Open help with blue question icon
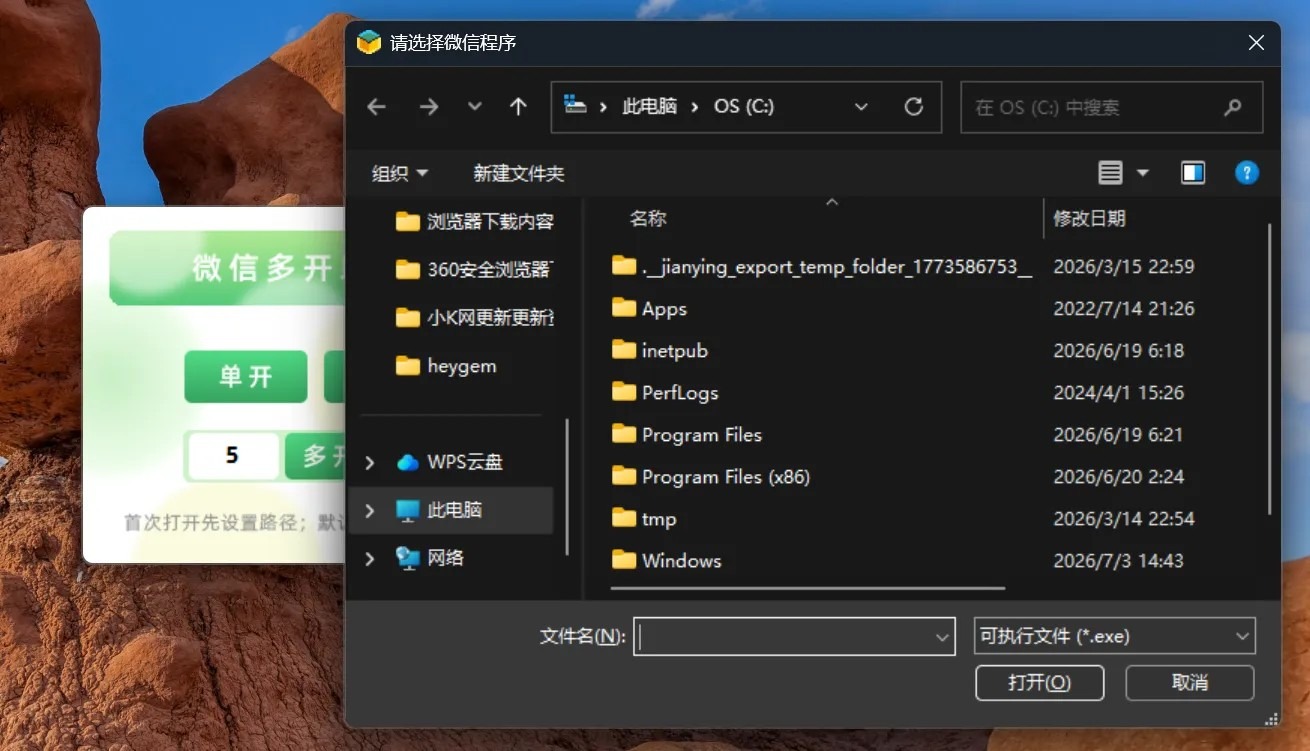Viewport: 1310px width, 751px height. coord(1246,173)
